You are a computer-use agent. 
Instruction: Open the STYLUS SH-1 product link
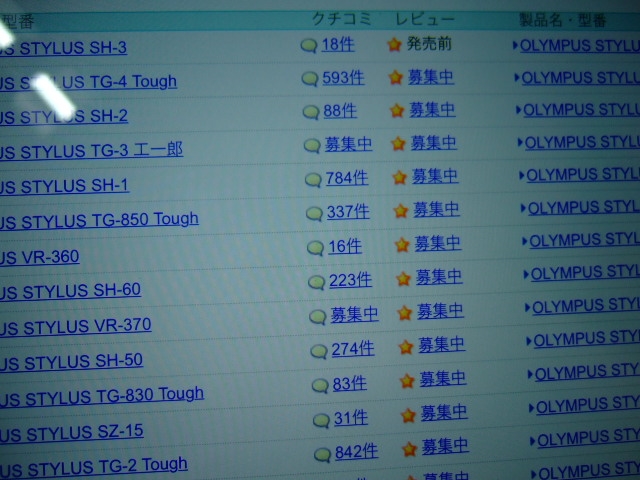[64, 186]
